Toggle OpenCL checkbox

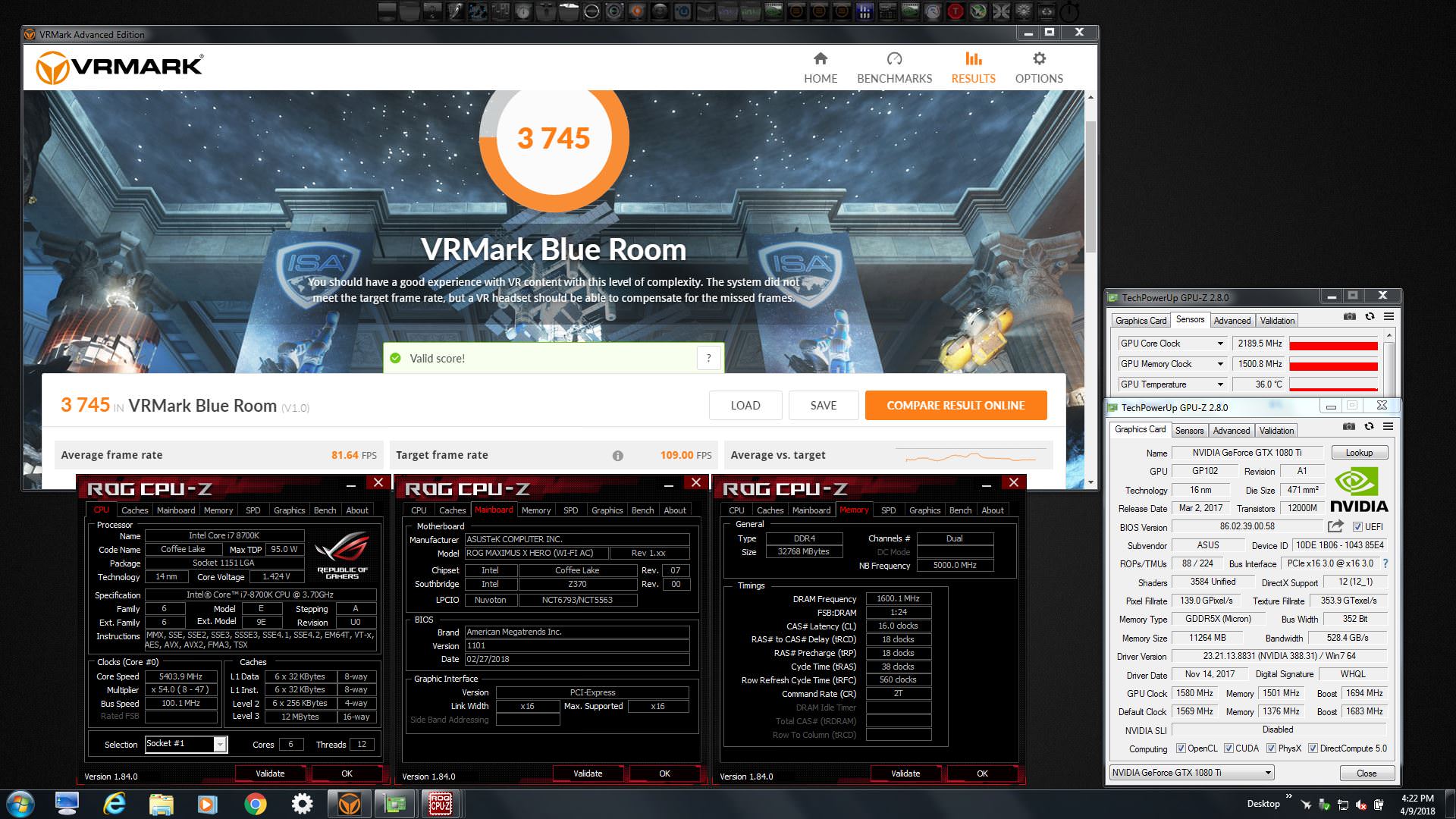pos(1181,748)
